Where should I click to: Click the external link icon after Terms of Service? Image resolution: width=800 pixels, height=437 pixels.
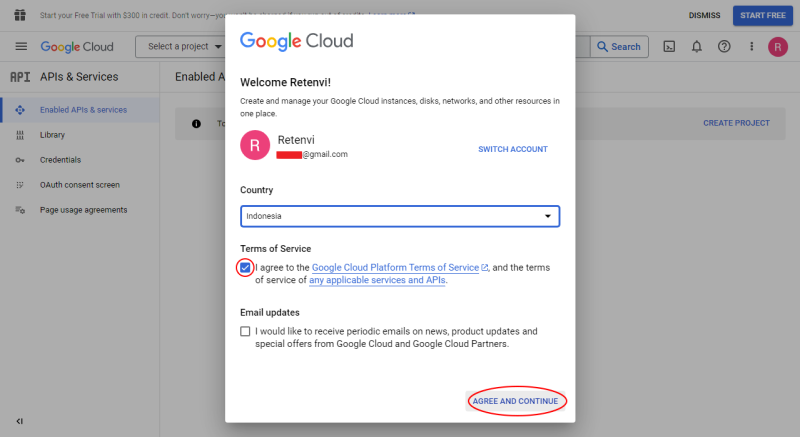[484, 267]
